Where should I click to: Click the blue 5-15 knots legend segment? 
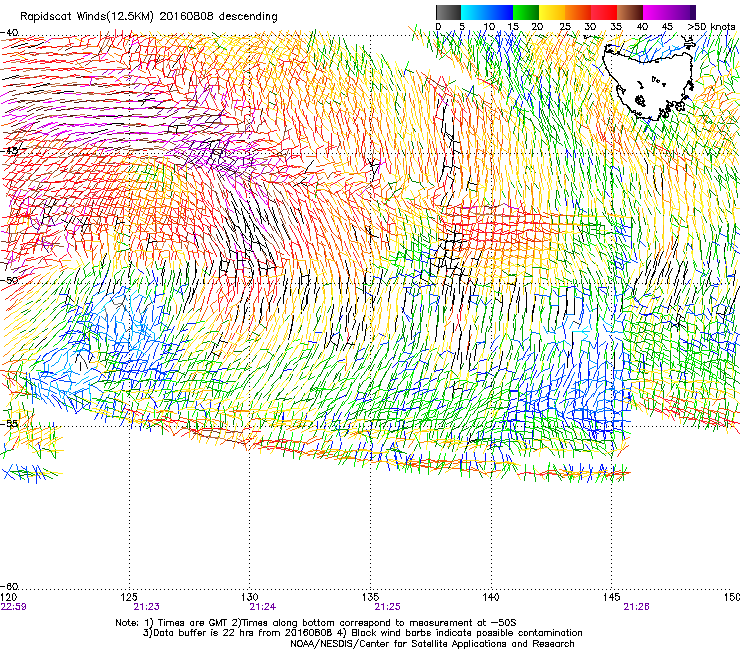click(x=487, y=12)
